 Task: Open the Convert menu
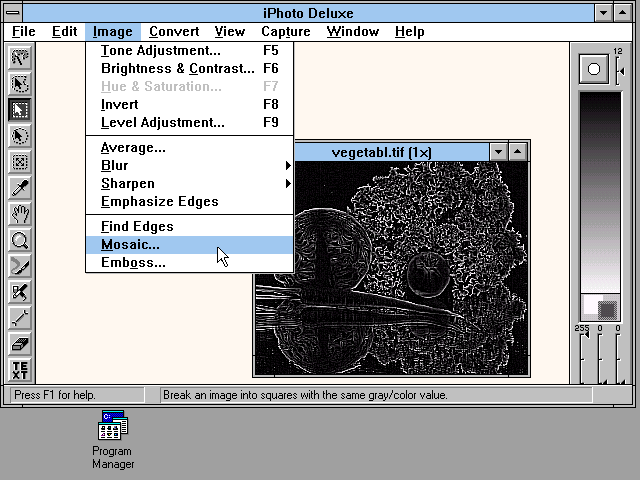pos(174,31)
